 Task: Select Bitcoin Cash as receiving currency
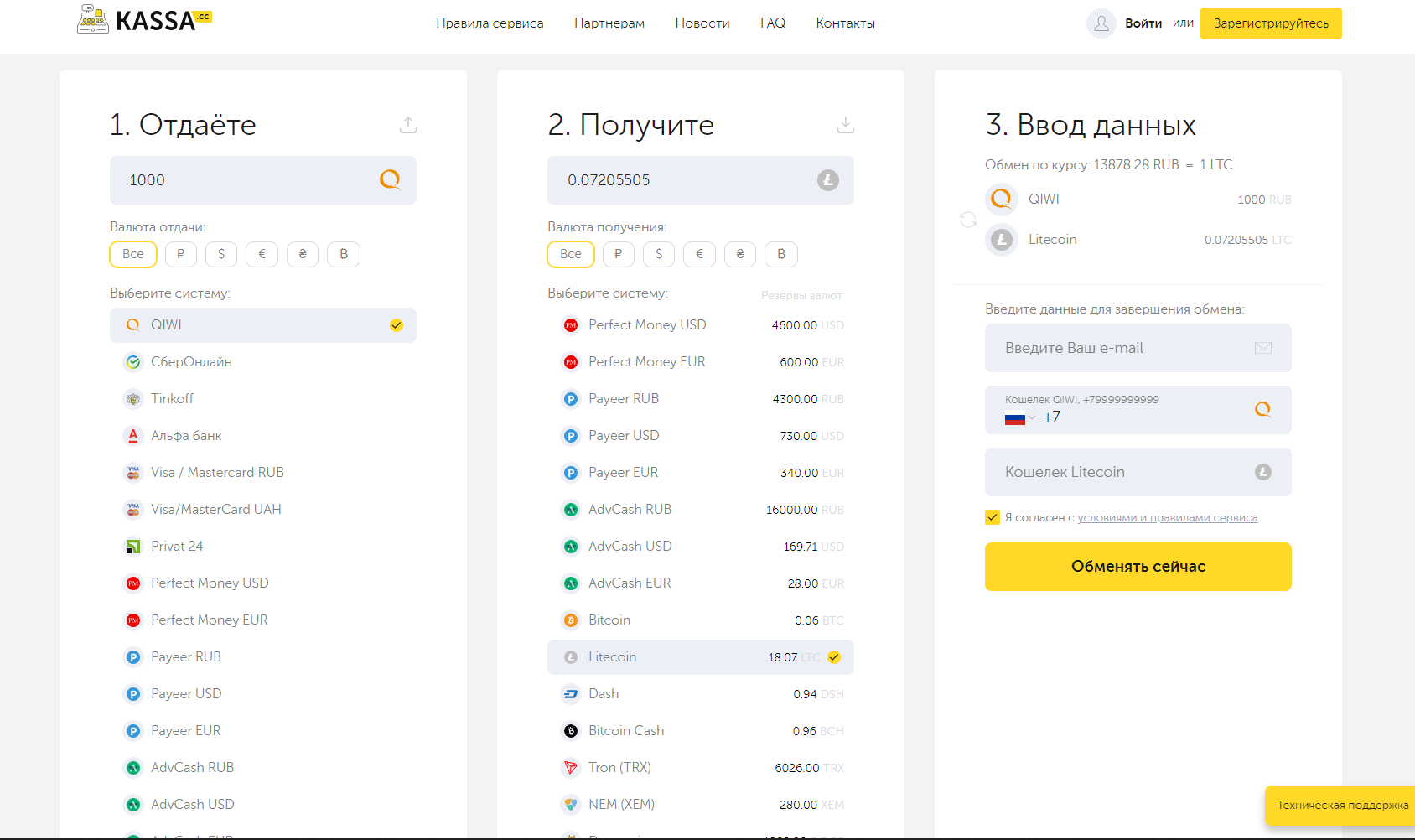pyautogui.click(x=701, y=731)
